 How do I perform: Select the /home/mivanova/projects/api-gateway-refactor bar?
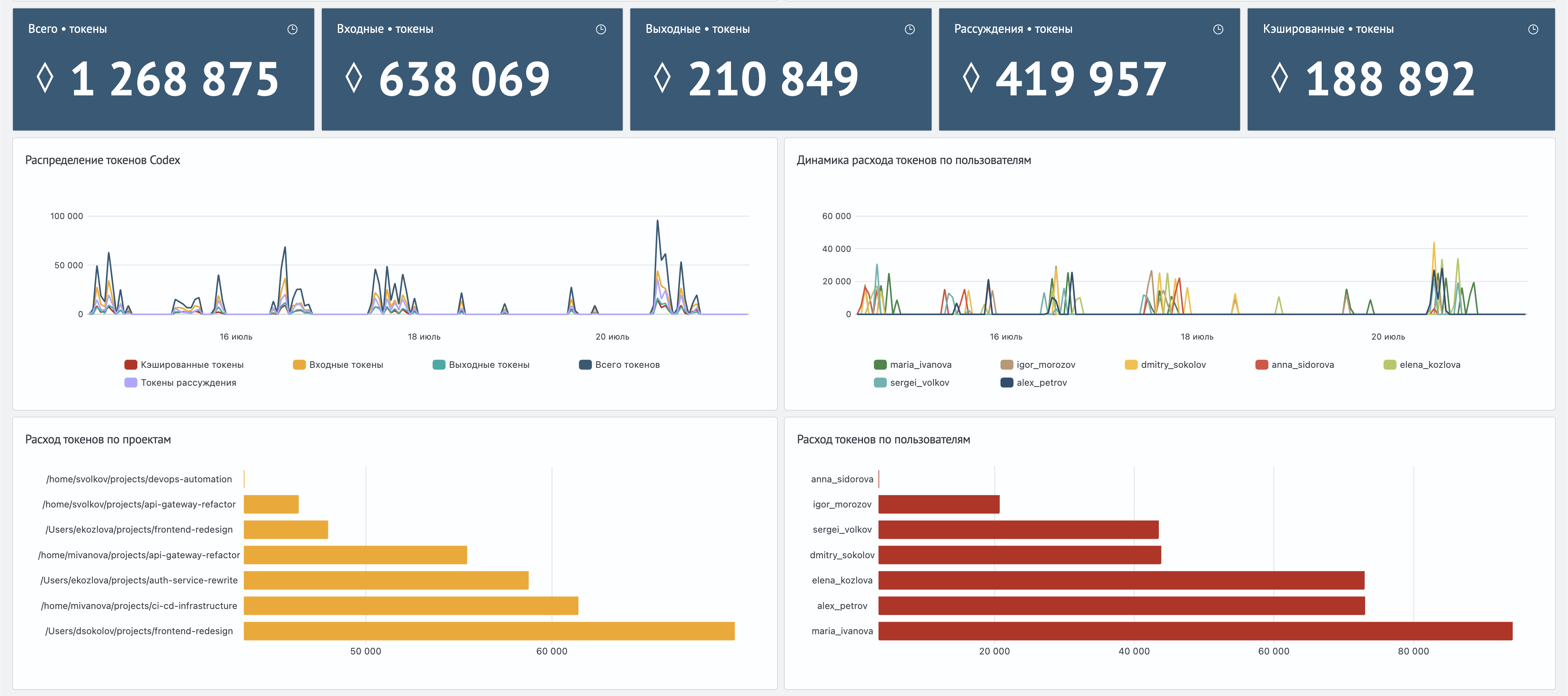pos(355,555)
